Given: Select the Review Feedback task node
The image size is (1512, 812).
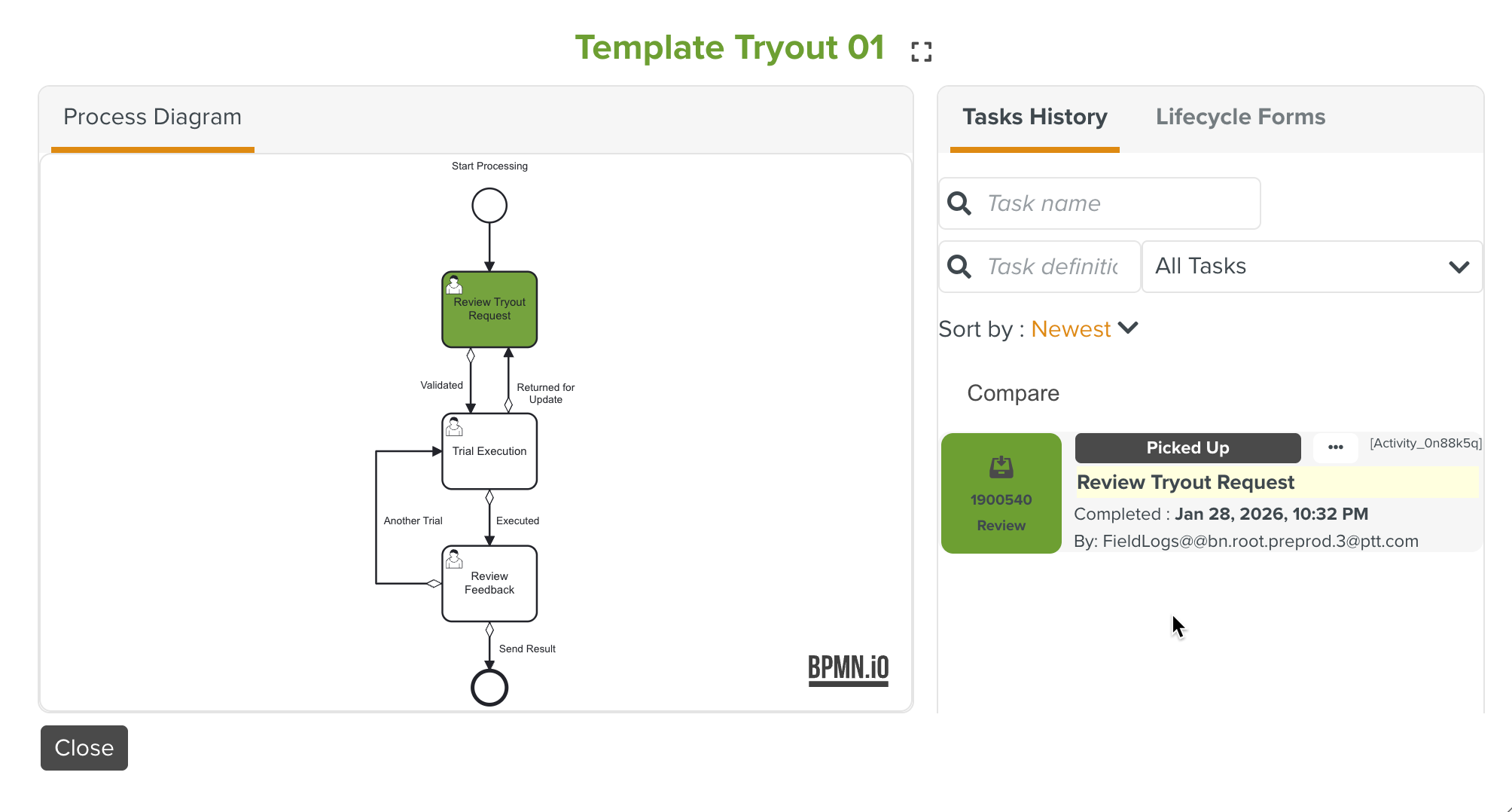Looking at the screenshot, I should 489,584.
